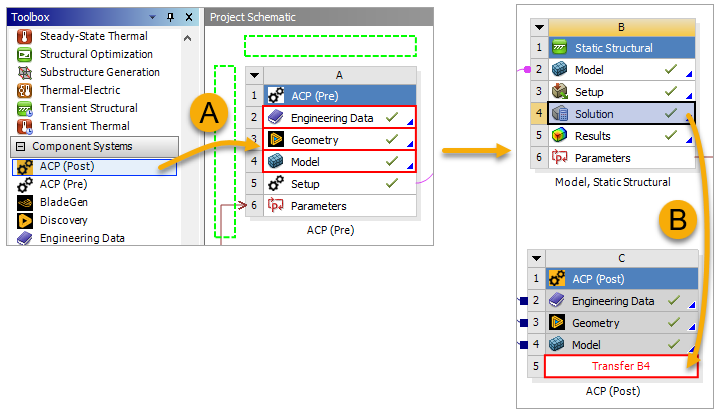Select Discovery in Component Systems
The width and height of the screenshot is (721, 414).
click(63, 220)
